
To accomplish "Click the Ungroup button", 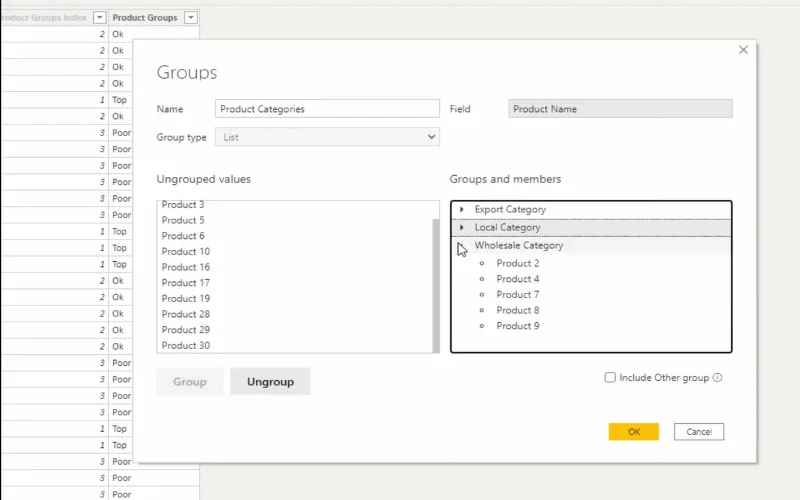I will [x=270, y=382].
